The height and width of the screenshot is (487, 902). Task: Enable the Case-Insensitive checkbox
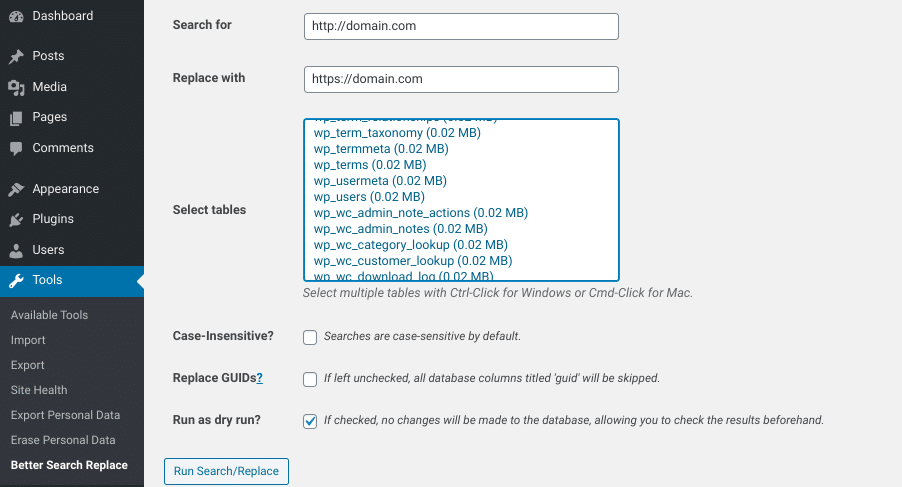tap(310, 337)
